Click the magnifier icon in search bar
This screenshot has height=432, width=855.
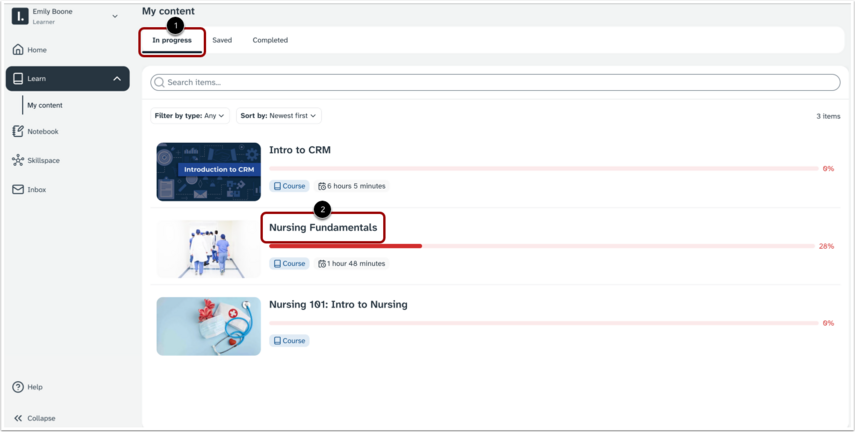pyautogui.click(x=159, y=82)
